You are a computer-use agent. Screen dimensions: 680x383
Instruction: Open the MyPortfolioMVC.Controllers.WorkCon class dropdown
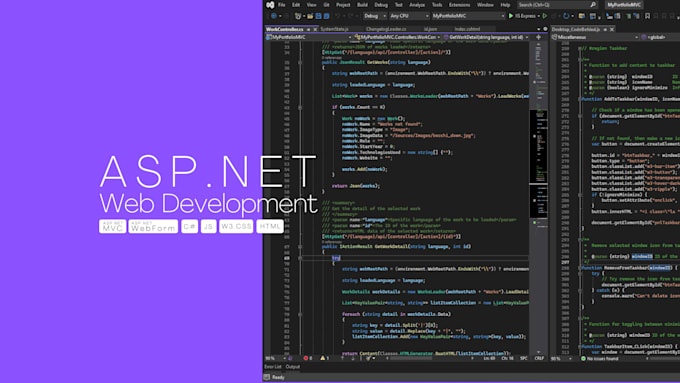398,37
